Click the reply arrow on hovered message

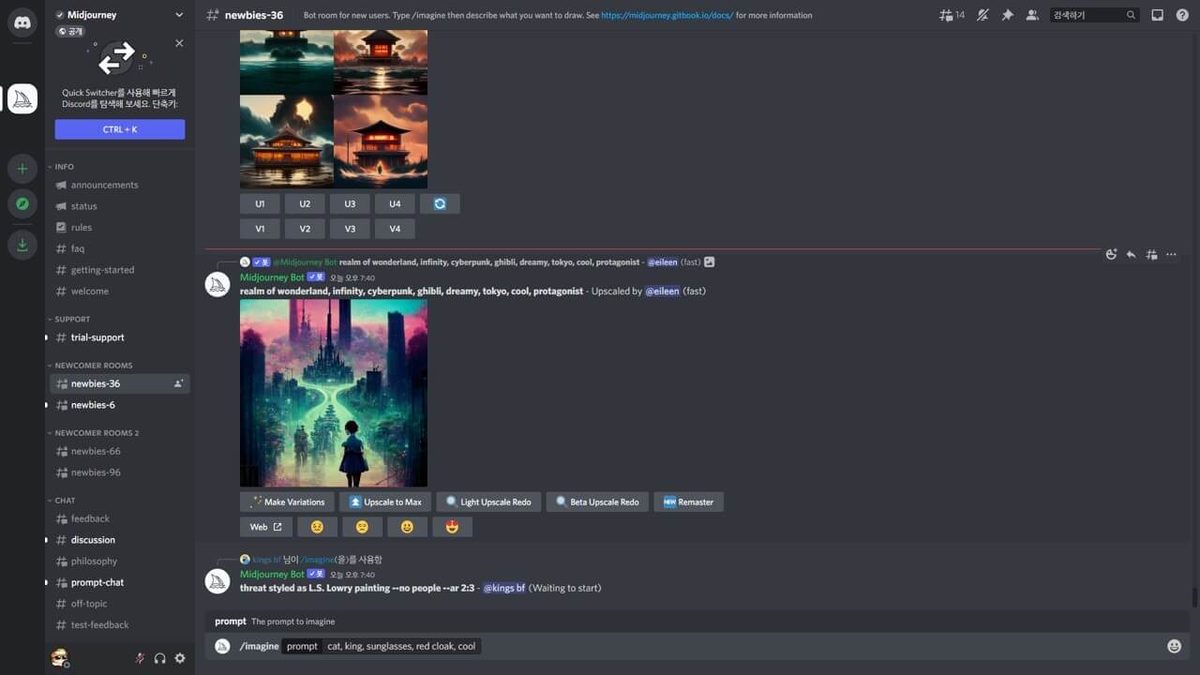(1131, 254)
